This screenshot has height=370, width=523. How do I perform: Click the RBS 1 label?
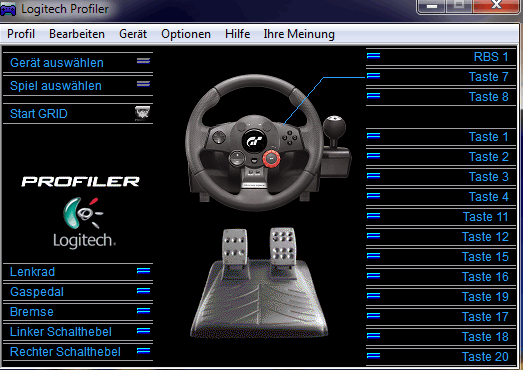point(491,57)
